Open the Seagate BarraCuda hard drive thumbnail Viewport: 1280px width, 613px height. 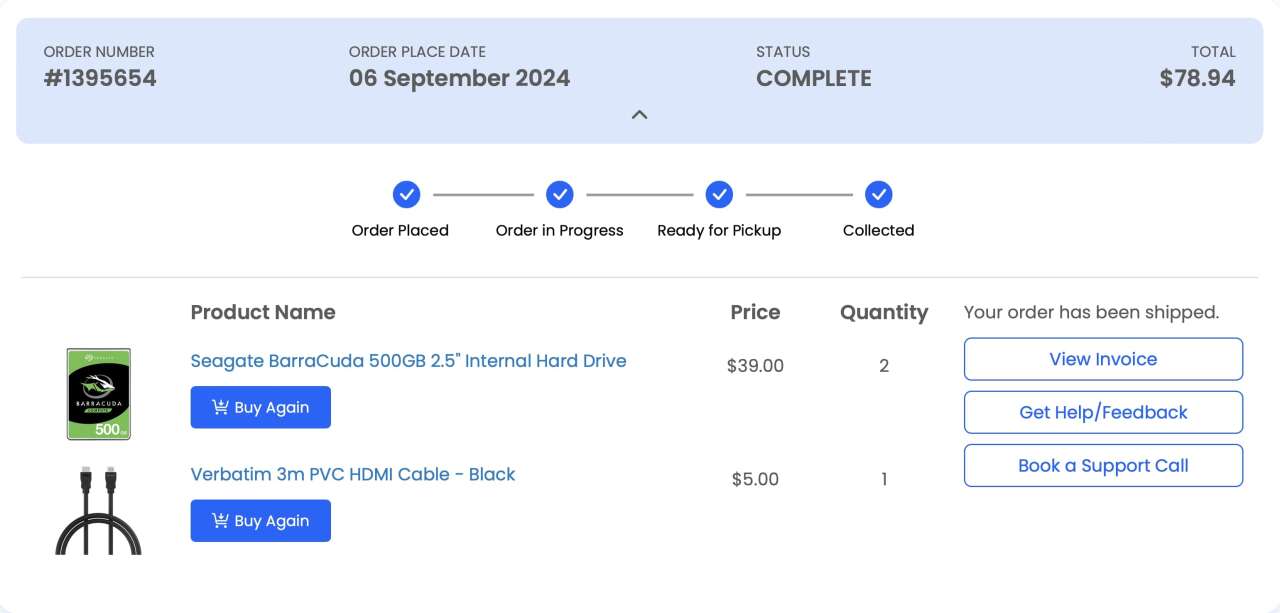[x=98, y=394]
